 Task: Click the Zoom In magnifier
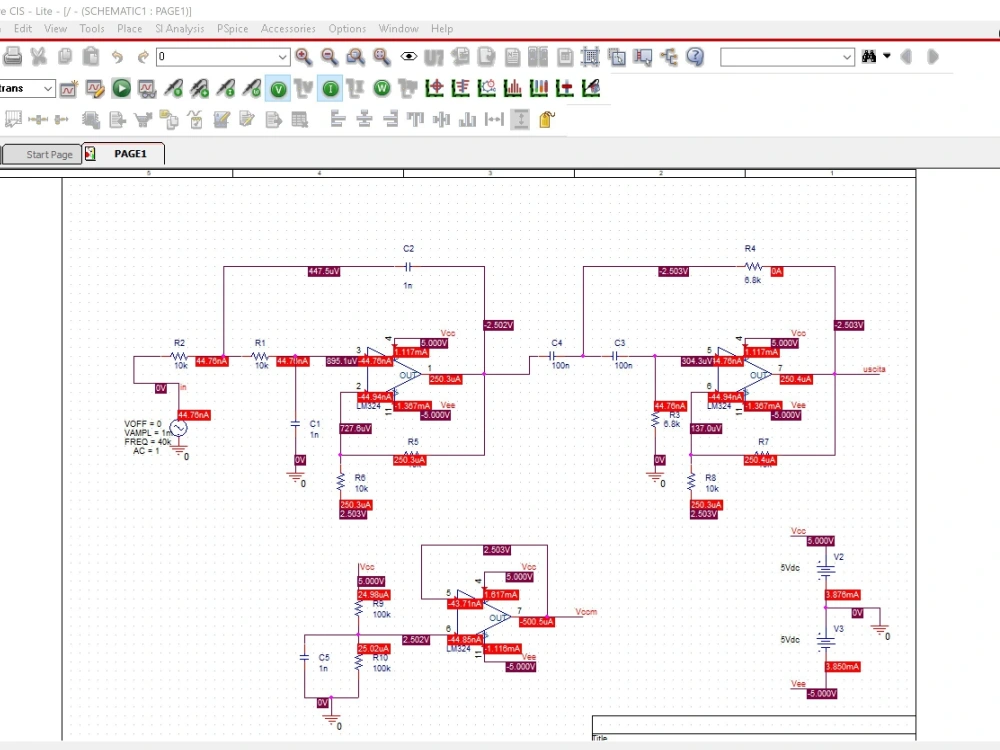pos(304,57)
